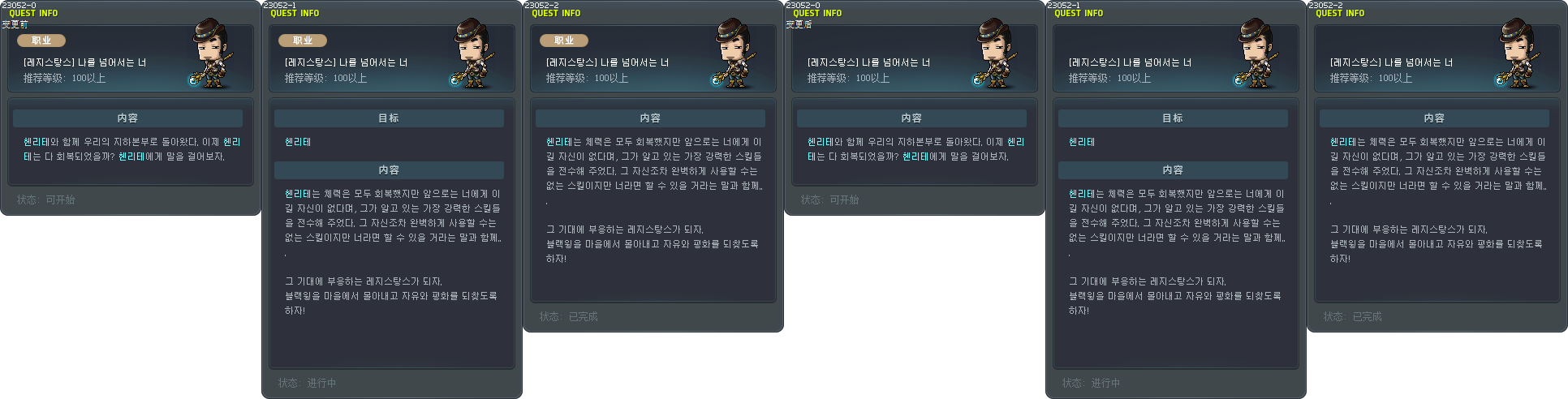Image resolution: width=1568 pixels, height=399 pixels.
Task: Click 已完成 status in the rightmost 23052-2 panel
Action: 1367,316
